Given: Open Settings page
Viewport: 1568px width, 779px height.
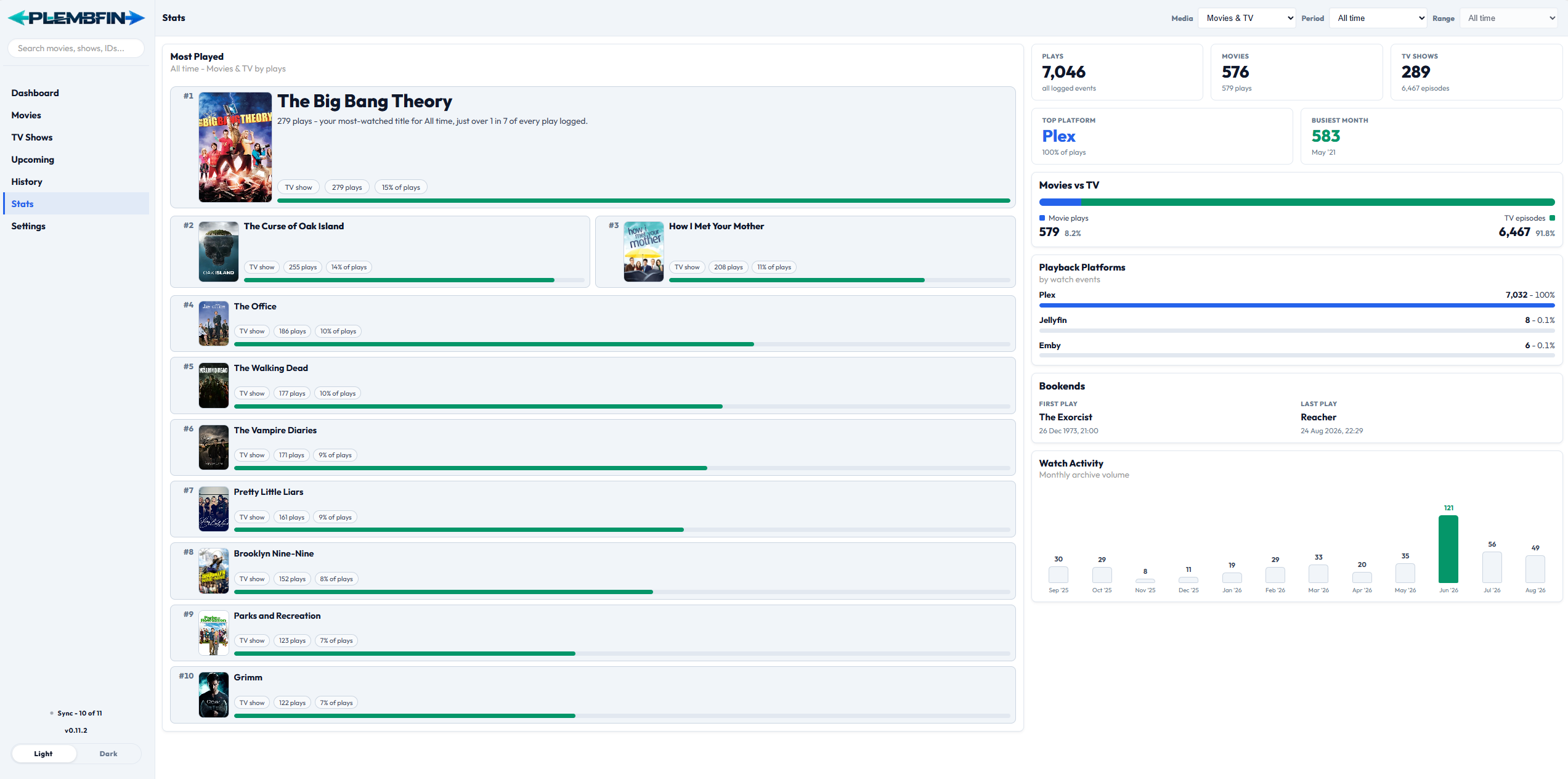Looking at the screenshot, I should [76, 226].
